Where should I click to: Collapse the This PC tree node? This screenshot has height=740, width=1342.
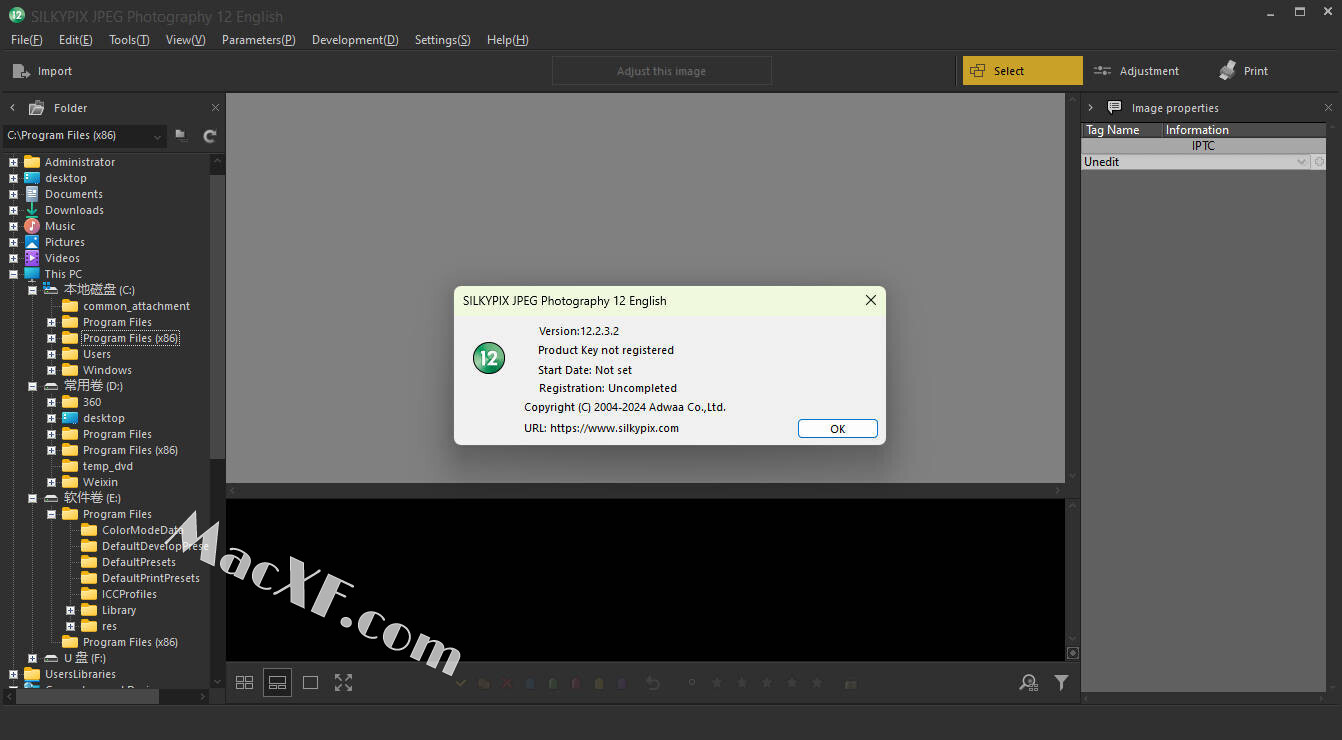pos(14,274)
